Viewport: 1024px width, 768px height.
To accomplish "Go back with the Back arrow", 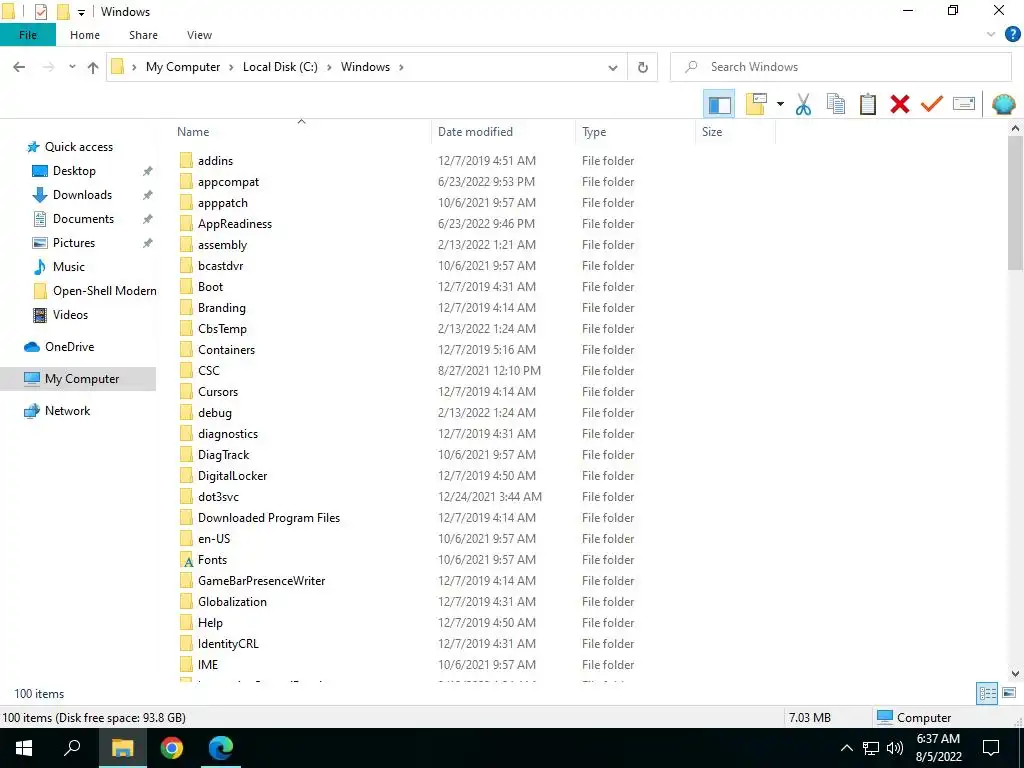I will (x=19, y=67).
